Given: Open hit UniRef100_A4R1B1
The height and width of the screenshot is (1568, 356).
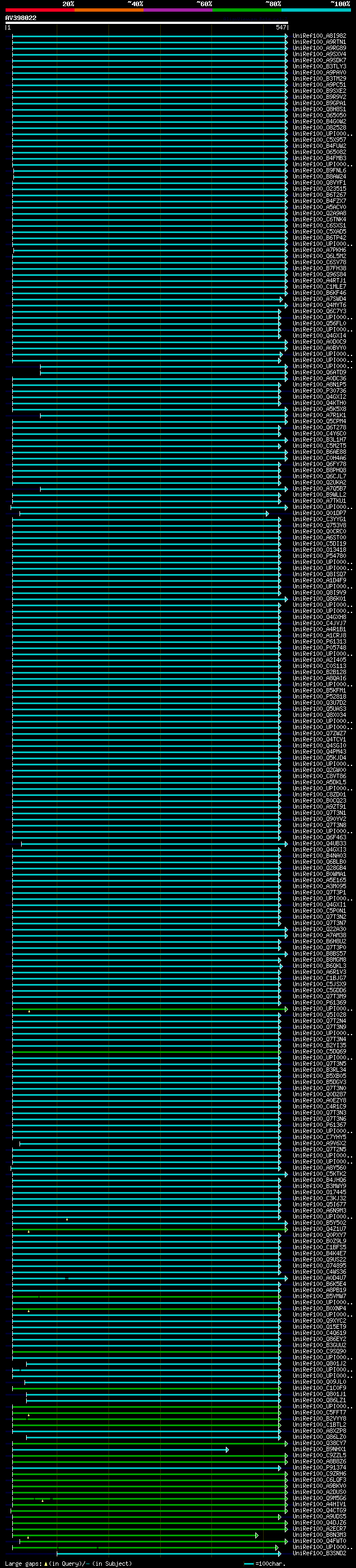Looking at the screenshot, I should tap(319, 630).
